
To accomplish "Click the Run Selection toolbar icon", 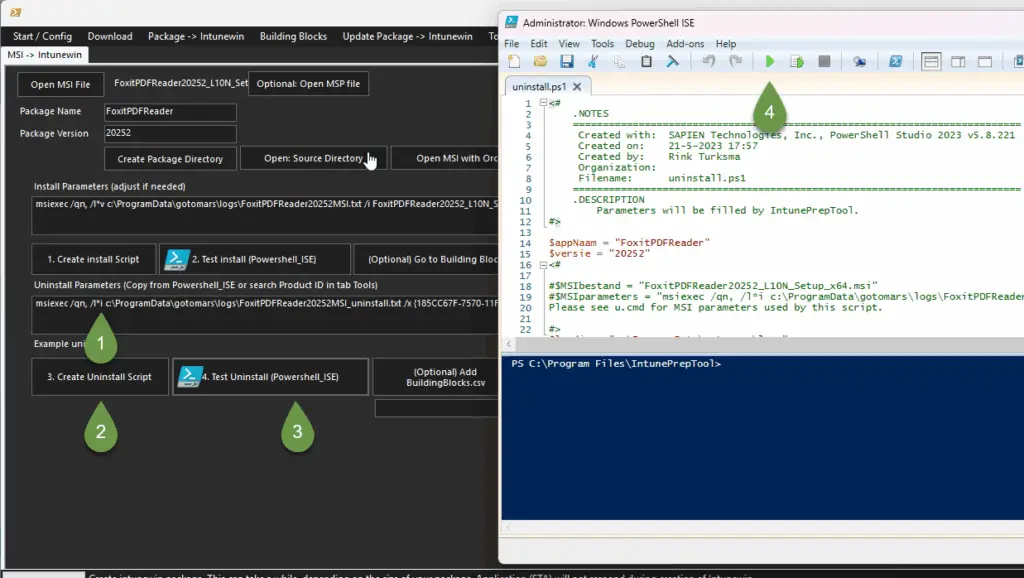I will pos(797,62).
